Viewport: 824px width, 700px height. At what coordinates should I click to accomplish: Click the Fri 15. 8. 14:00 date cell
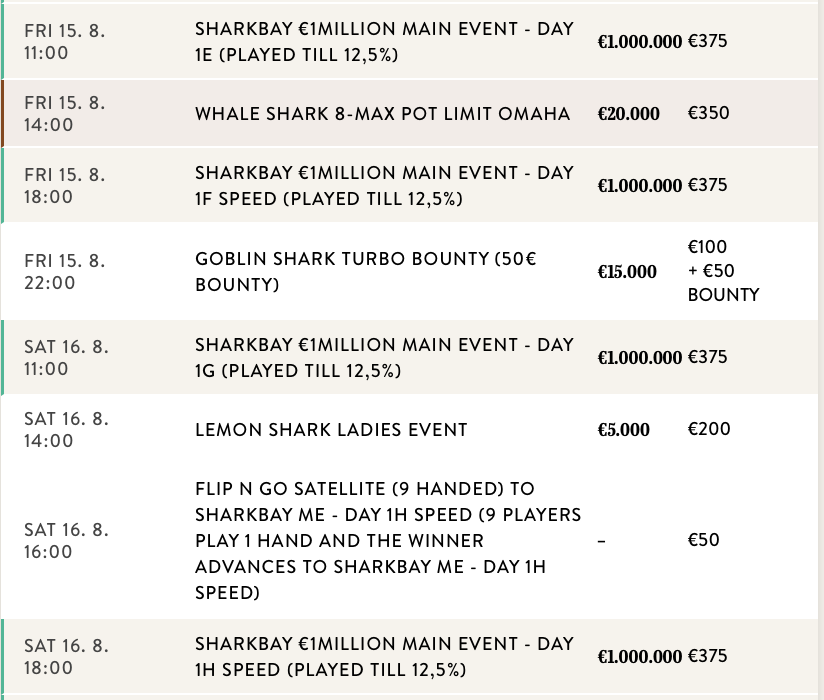(65, 114)
